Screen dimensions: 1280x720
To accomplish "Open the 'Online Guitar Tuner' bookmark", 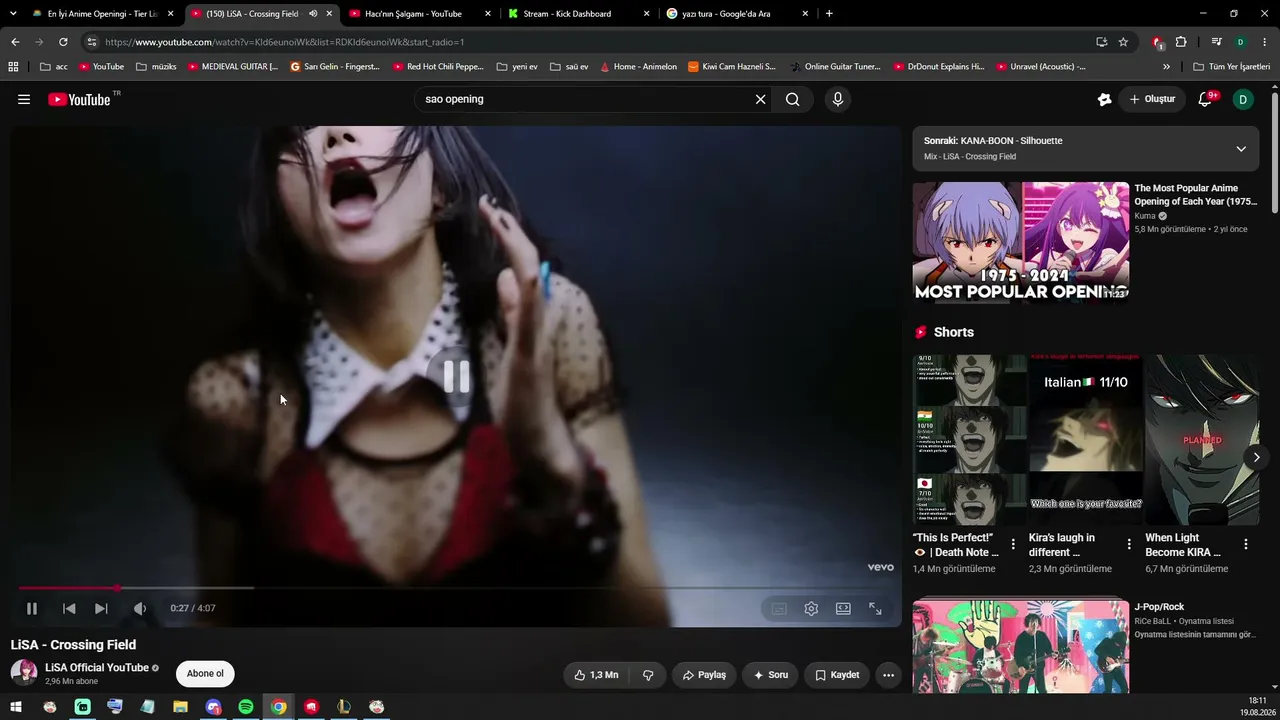I will click(x=835, y=67).
